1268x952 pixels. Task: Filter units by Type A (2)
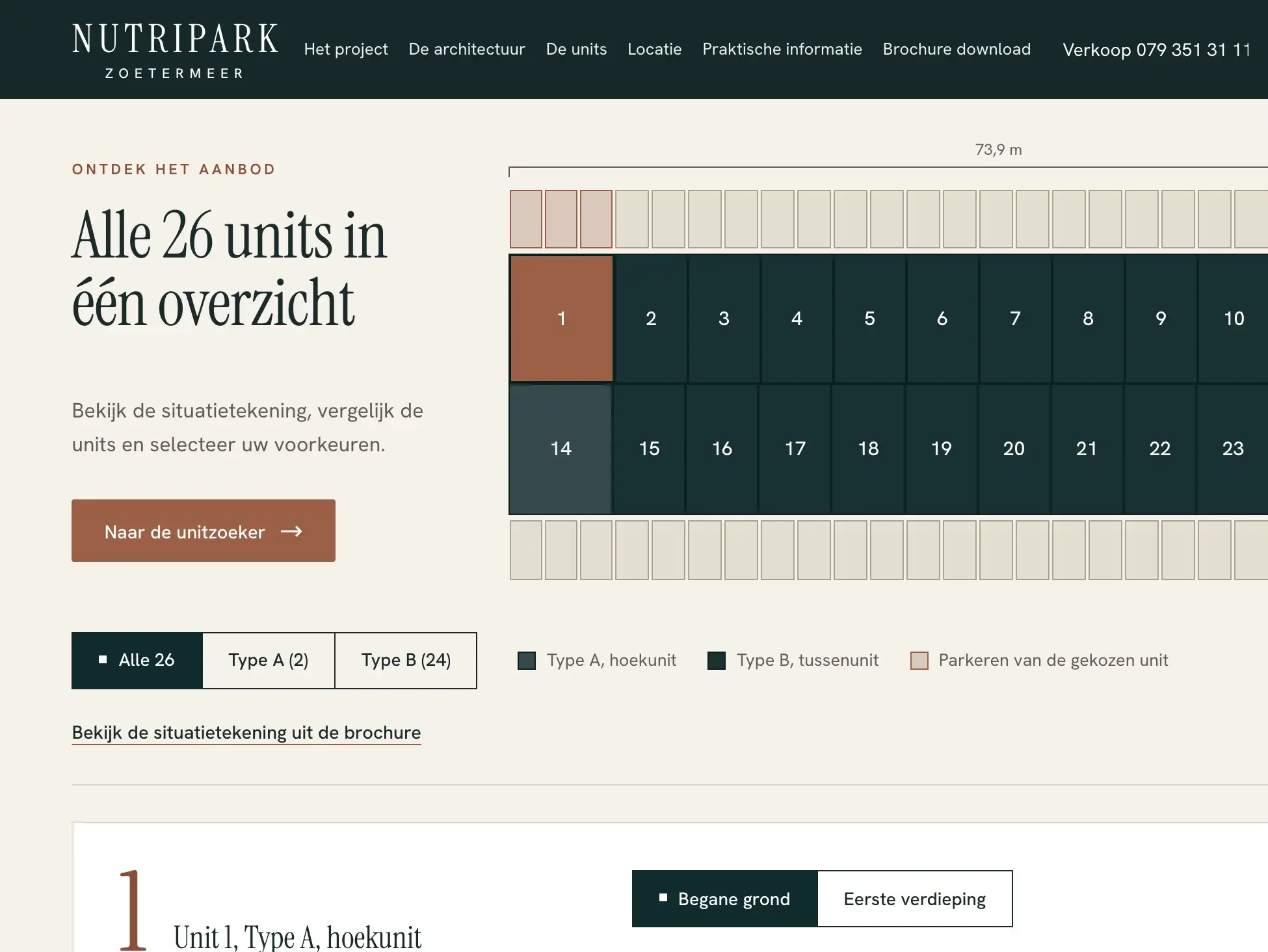coord(269,660)
